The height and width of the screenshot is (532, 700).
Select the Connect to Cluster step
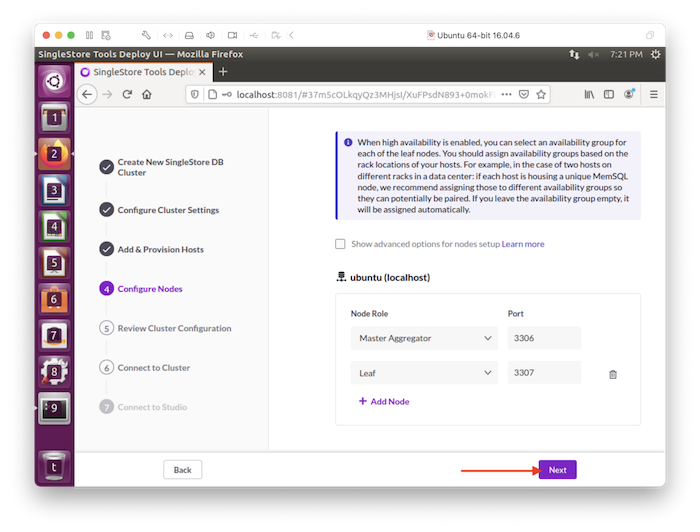coord(145,367)
